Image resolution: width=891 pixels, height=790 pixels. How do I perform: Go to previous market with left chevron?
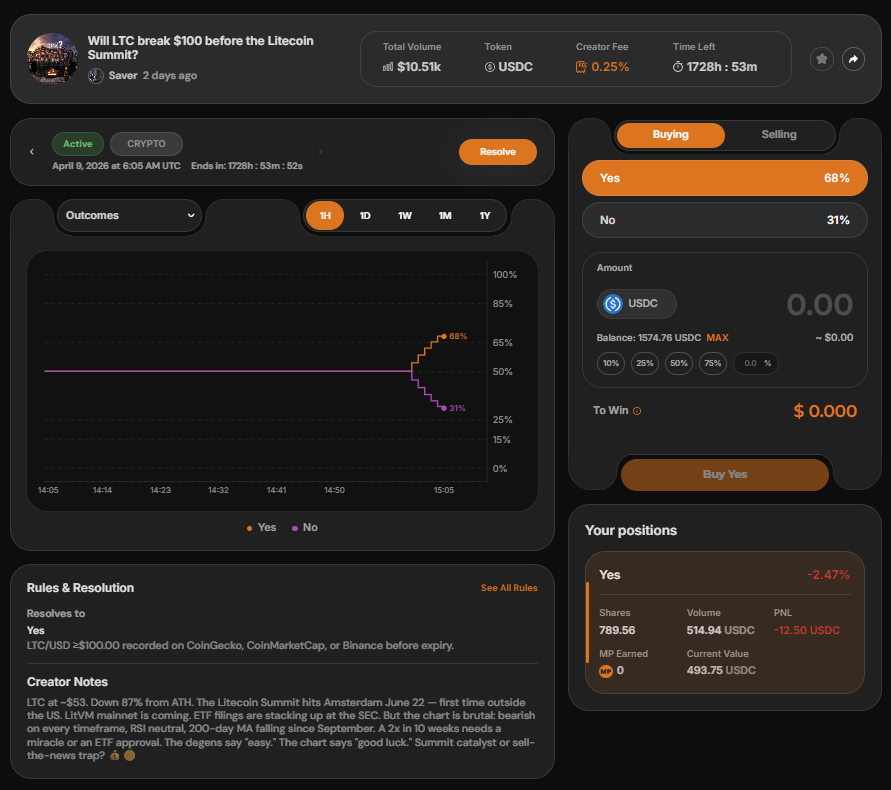[x=32, y=152]
